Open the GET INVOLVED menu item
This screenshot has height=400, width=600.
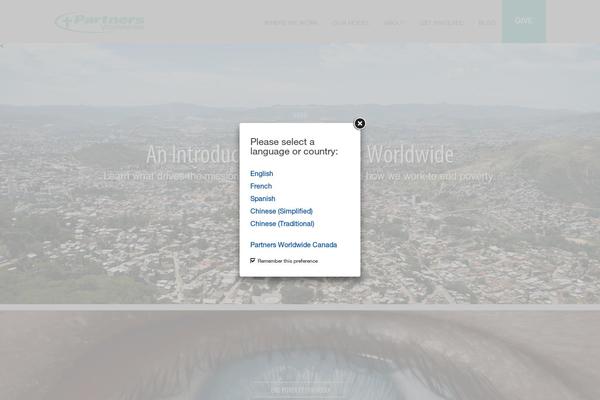pos(441,23)
